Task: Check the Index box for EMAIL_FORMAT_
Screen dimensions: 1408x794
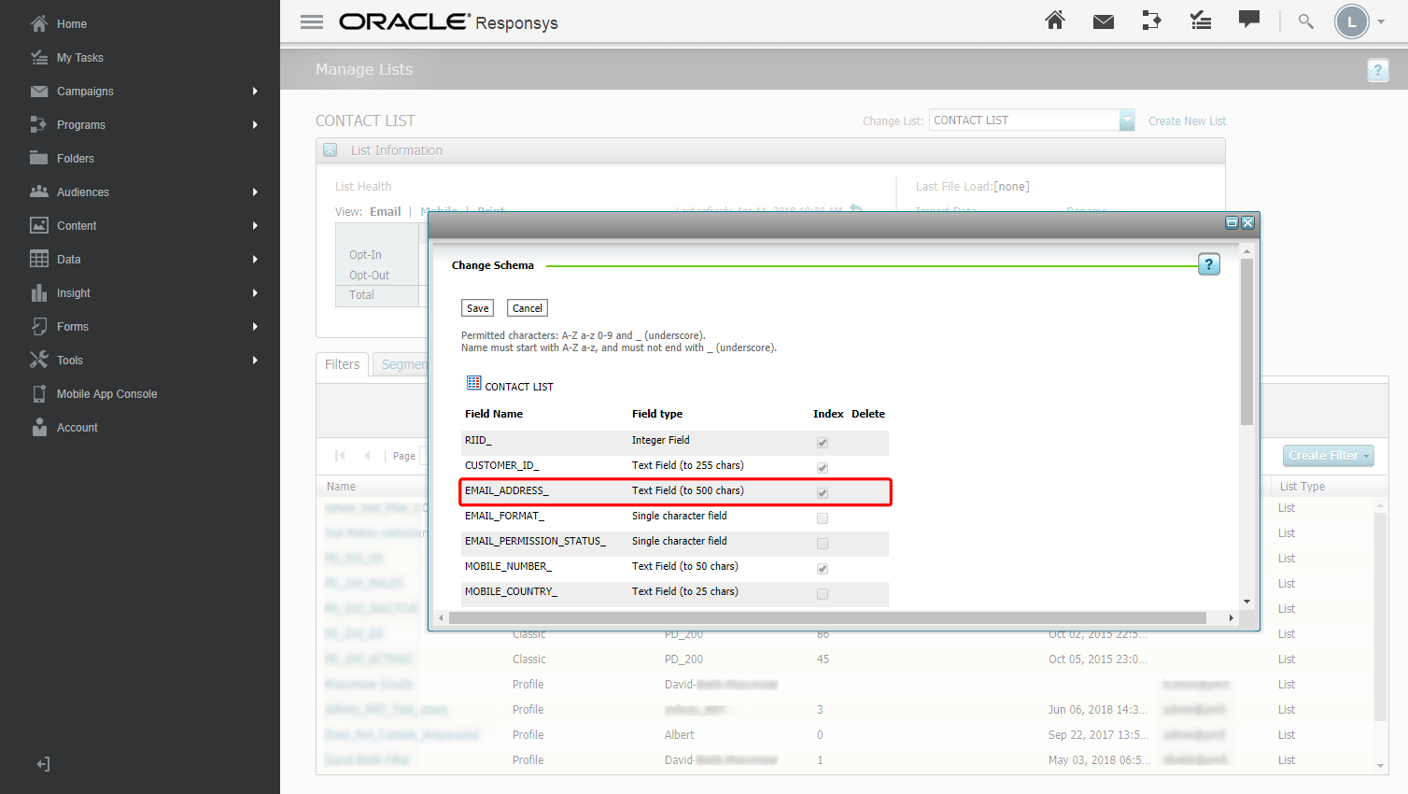Action: pos(822,518)
